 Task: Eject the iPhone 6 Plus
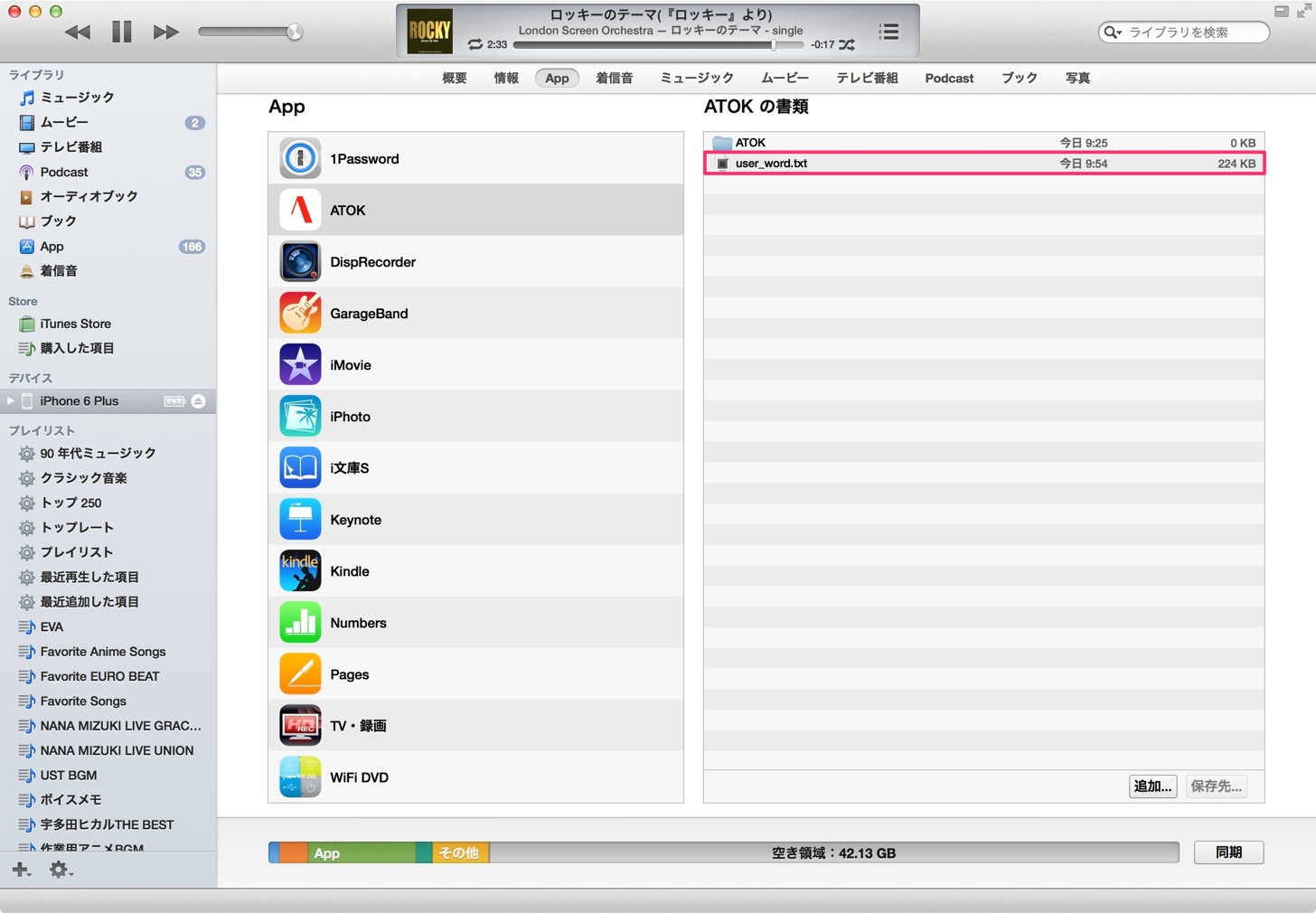click(x=198, y=400)
